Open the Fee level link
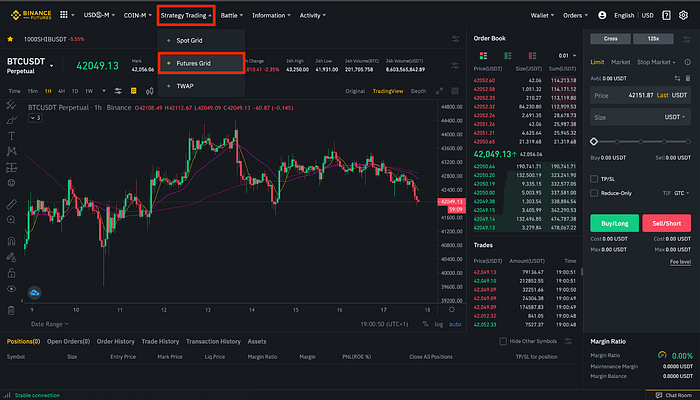This screenshot has height=400, width=700. point(680,262)
